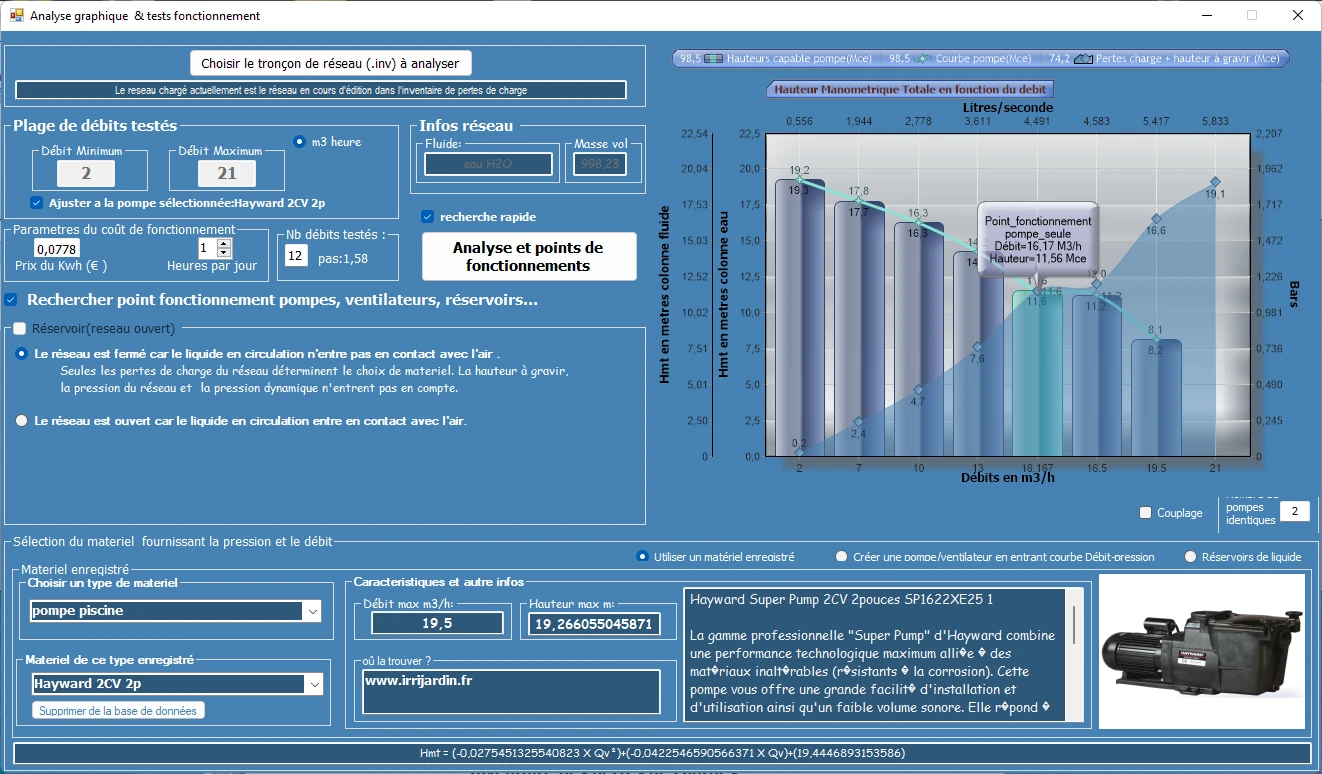
Task: Toggle the recherche rapide checkbox
Action: [428, 216]
